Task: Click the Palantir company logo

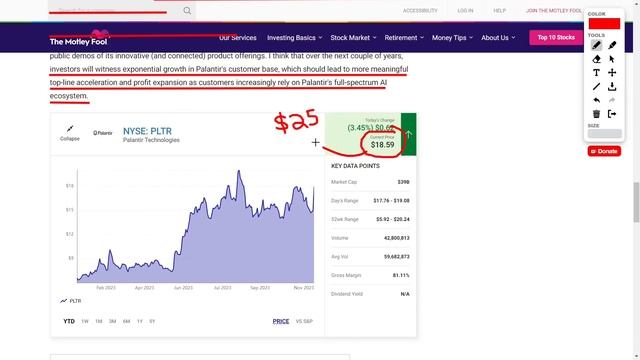Action: (x=102, y=133)
